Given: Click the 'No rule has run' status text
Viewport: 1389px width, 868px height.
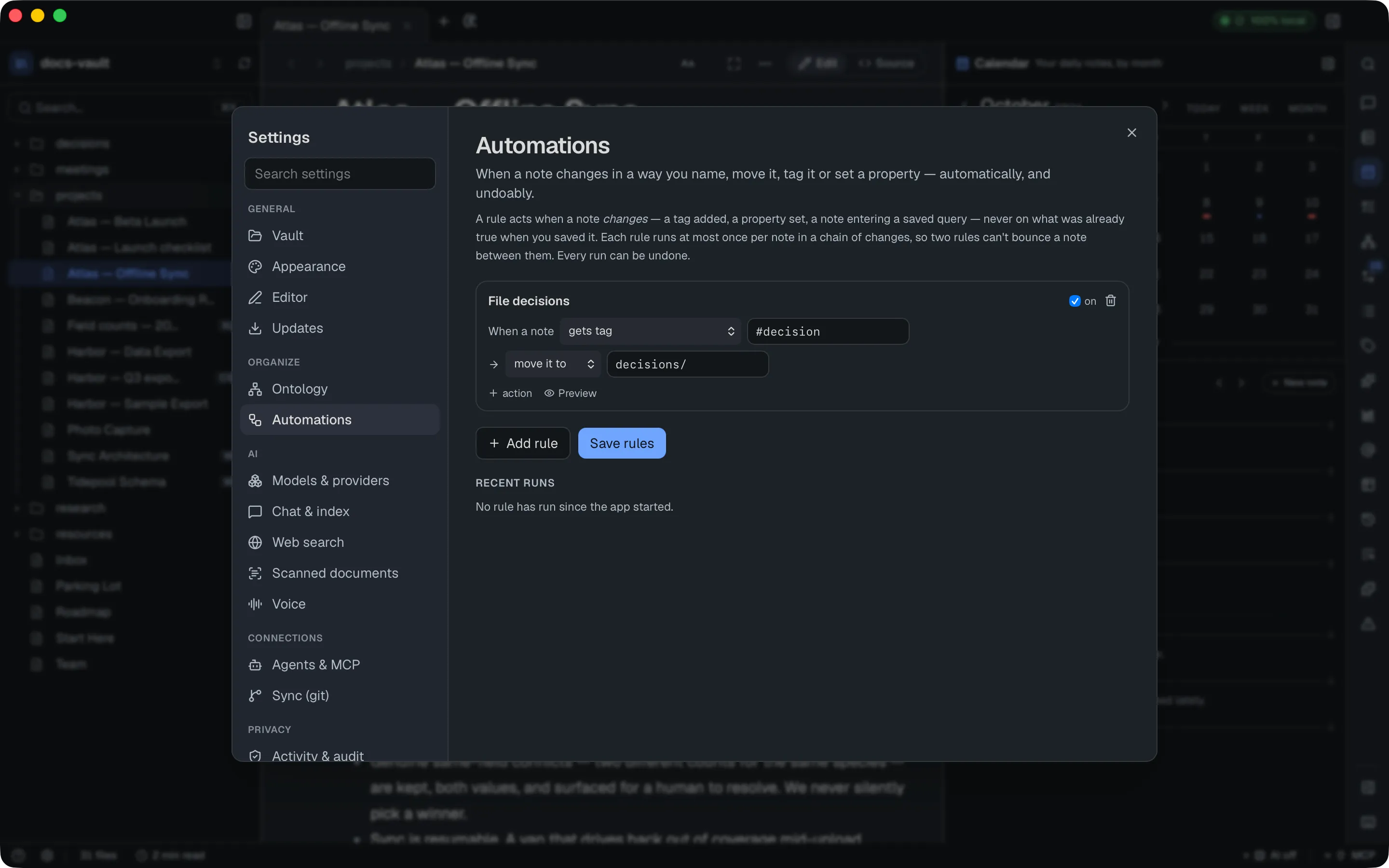Looking at the screenshot, I should [x=574, y=507].
